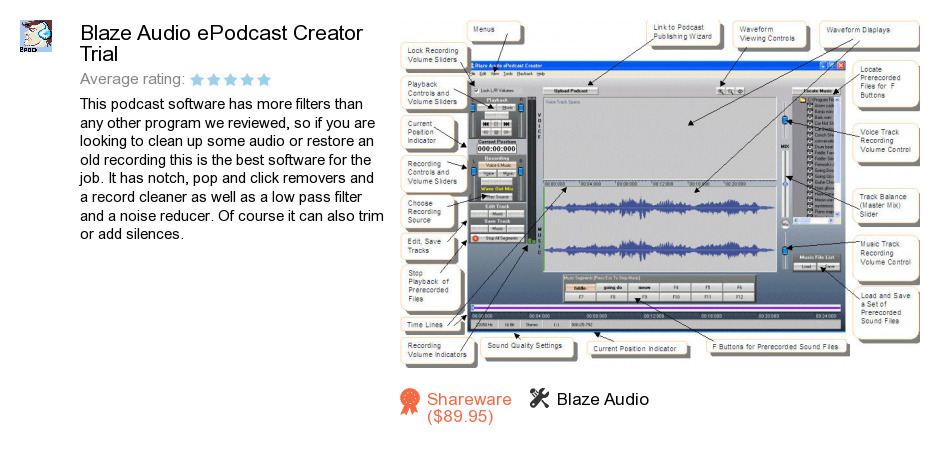Click Save under Music File List

point(828,266)
